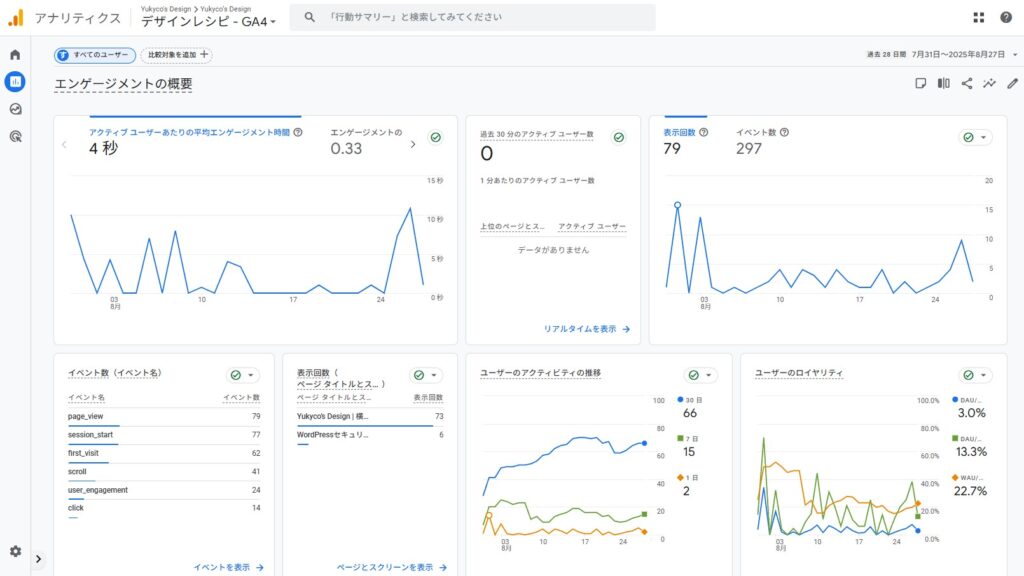Click the check status icon on engagement card
Image resolution: width=1024 pixels, height=576 pixels.
(436, 137)
